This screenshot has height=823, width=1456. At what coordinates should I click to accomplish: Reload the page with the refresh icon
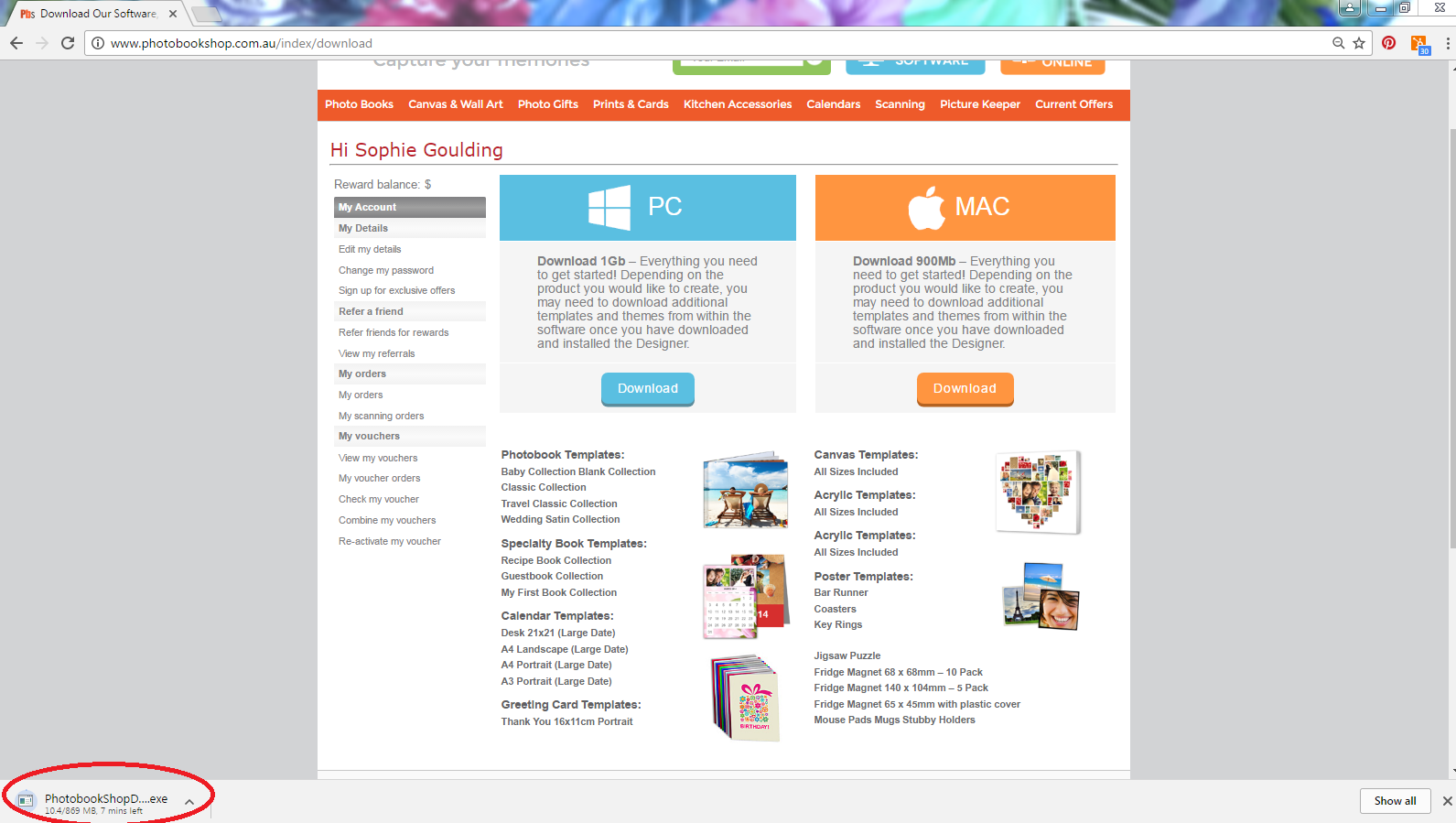68,43
